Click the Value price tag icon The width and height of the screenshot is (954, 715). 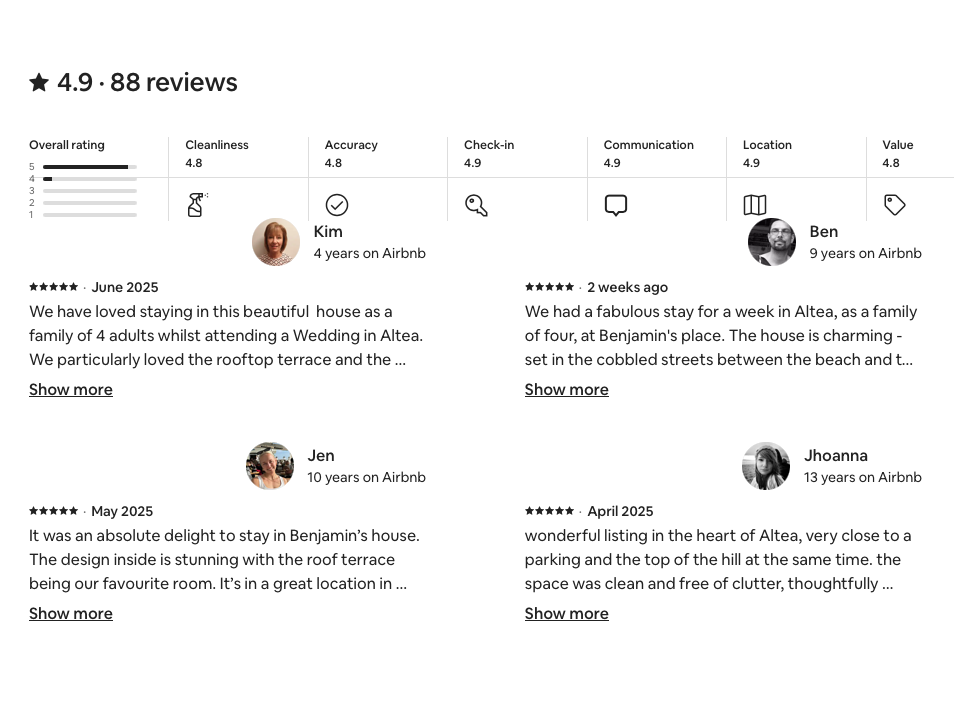pos(895,205)
